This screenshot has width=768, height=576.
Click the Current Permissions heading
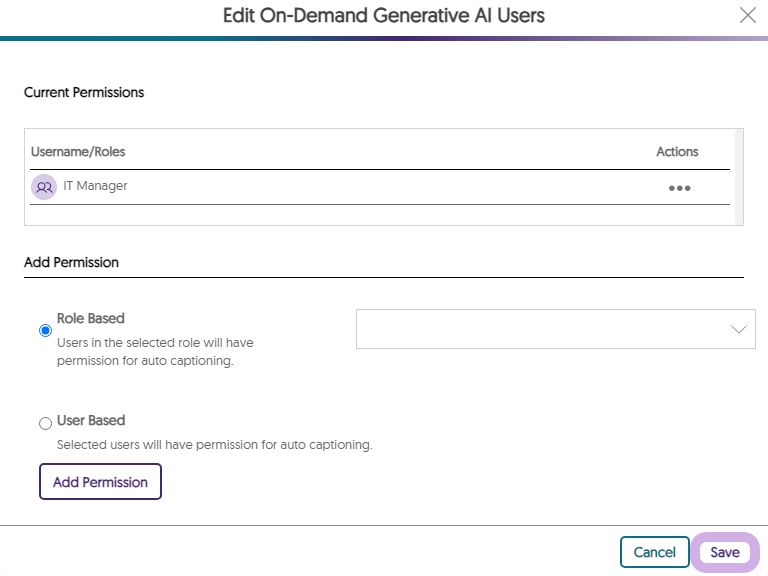coord(84,93)
